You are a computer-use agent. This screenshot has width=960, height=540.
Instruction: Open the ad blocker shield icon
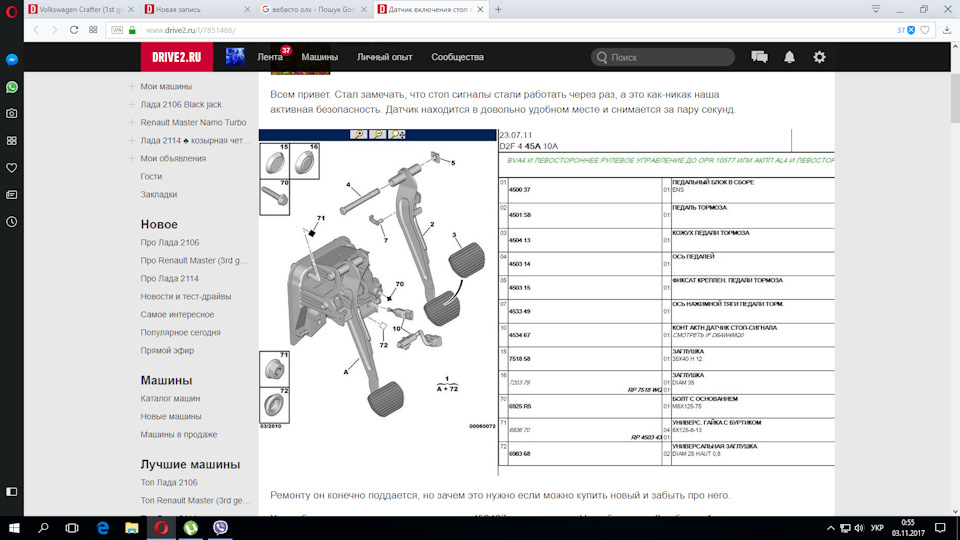pos(911,30)
